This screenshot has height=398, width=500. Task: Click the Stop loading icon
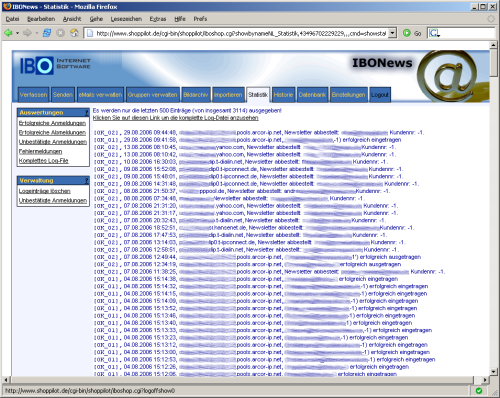(60, 33)
